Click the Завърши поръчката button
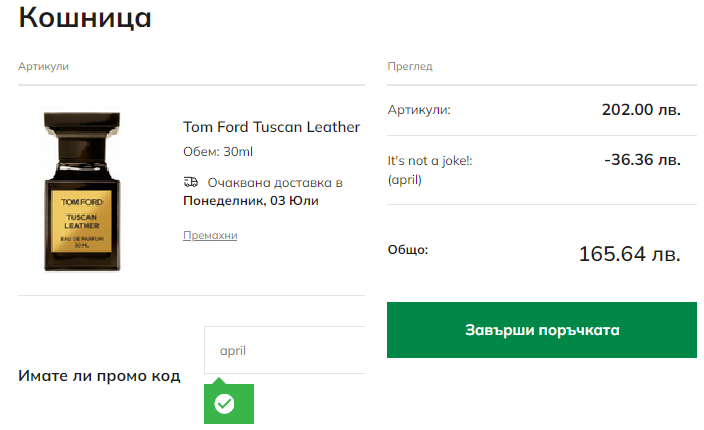Screen dimensions: 704x430 [541, 330]
